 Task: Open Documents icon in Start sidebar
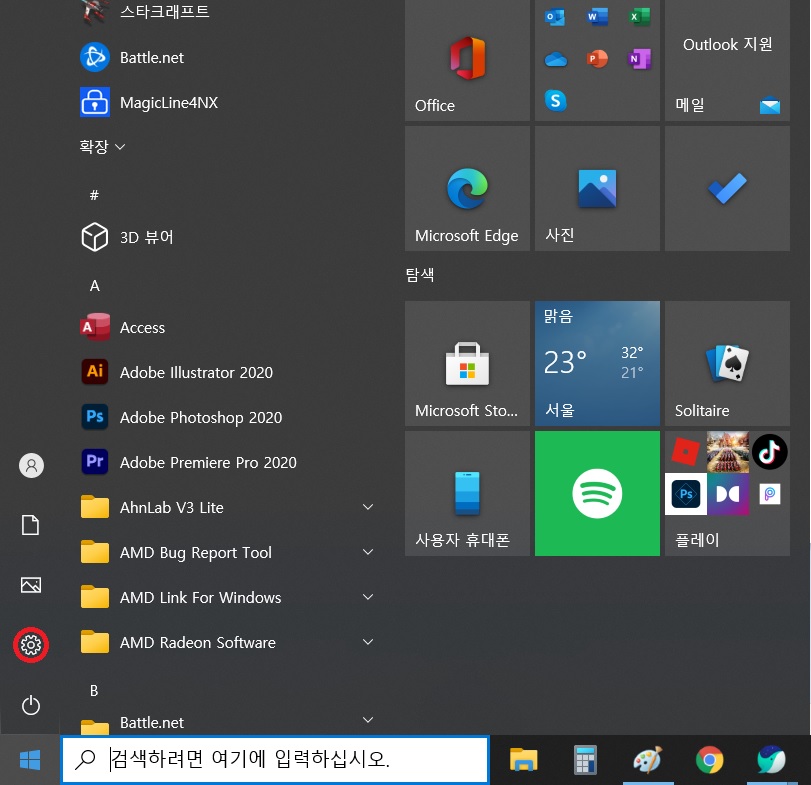(31, 525)
